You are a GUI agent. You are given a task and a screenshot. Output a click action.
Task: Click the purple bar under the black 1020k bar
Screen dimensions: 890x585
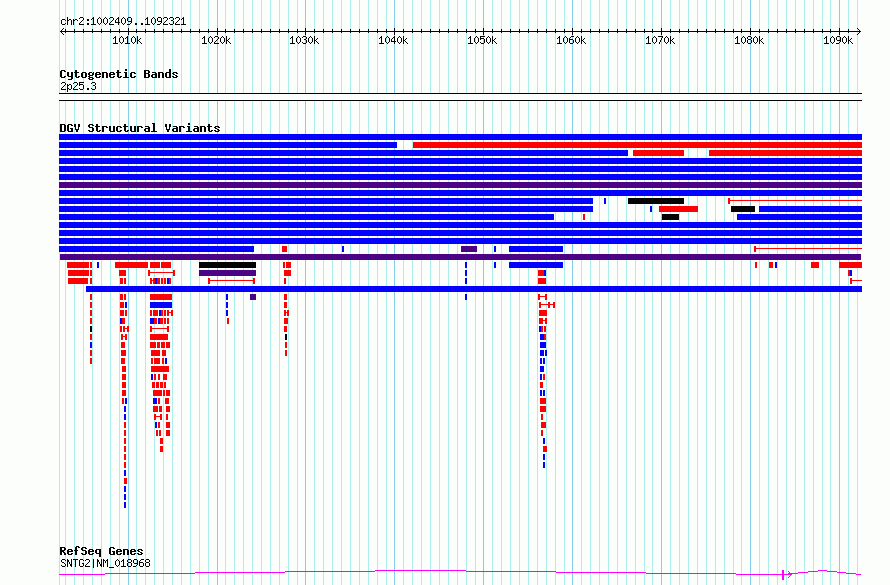[x=227, y=273]
